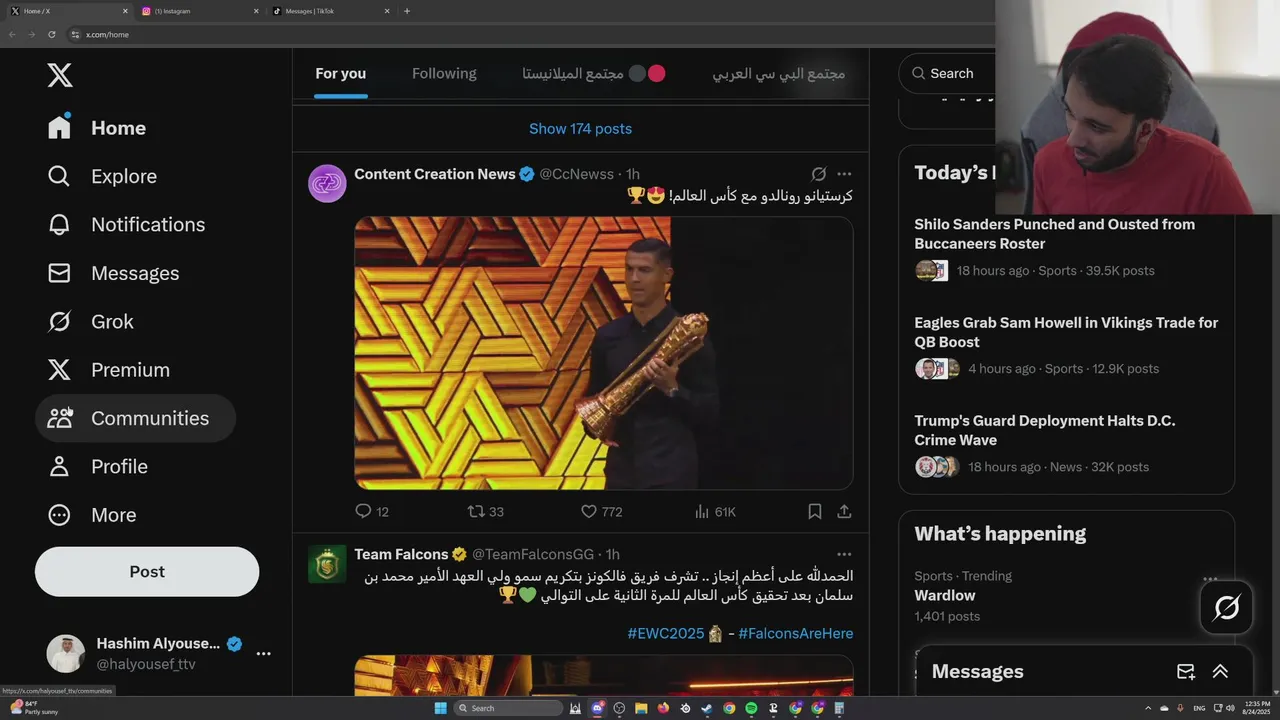The width and height of the screenshot is (1280, 720).
Task: Go back in the browser
Action: pyautogui.click(x=12, y=34)
